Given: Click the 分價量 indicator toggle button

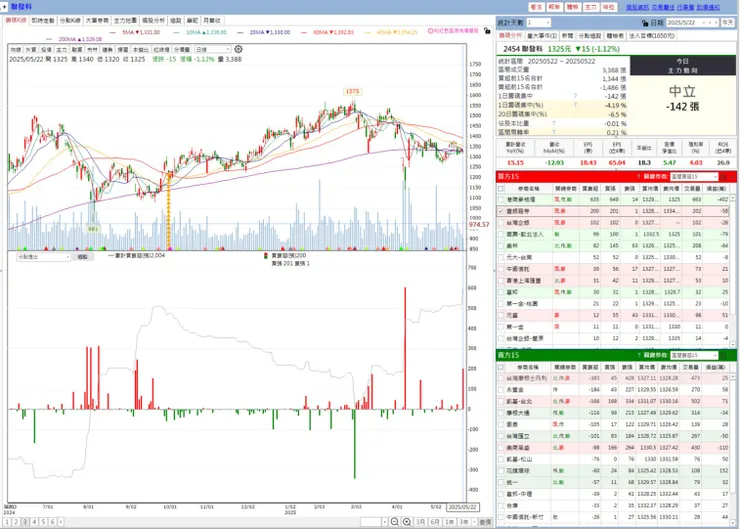Looking at the screenshot, I should pos(182,49).
